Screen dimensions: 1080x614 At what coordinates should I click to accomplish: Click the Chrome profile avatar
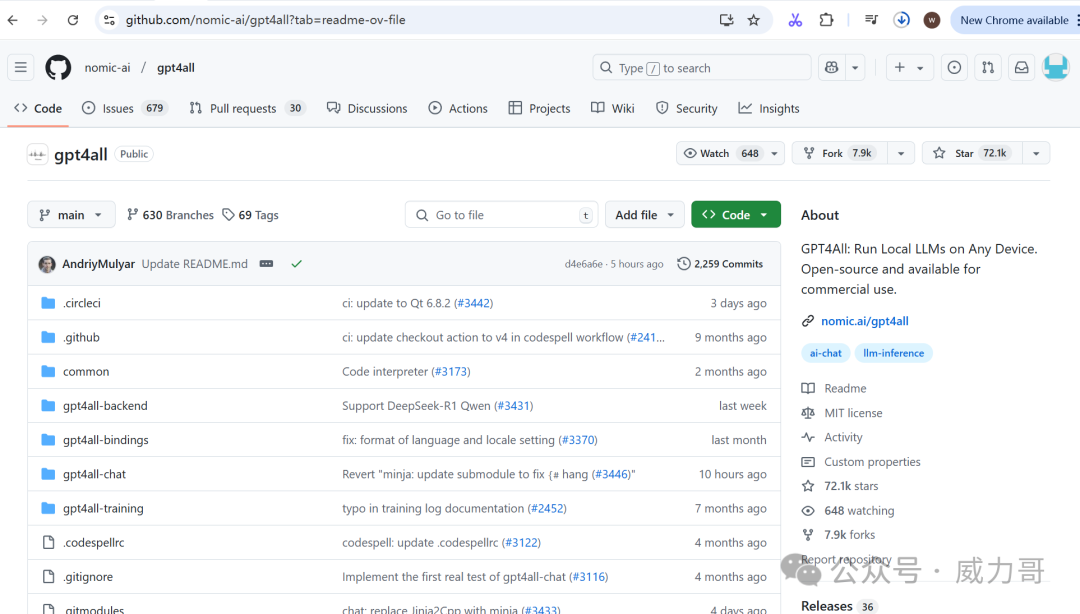[931, 20]
